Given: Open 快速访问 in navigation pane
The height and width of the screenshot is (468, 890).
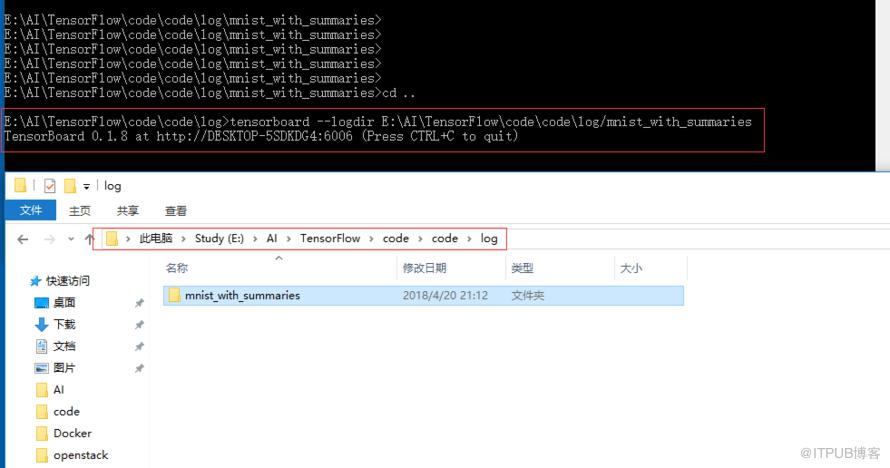Looking at the screenshot, I should pos(68,281).
